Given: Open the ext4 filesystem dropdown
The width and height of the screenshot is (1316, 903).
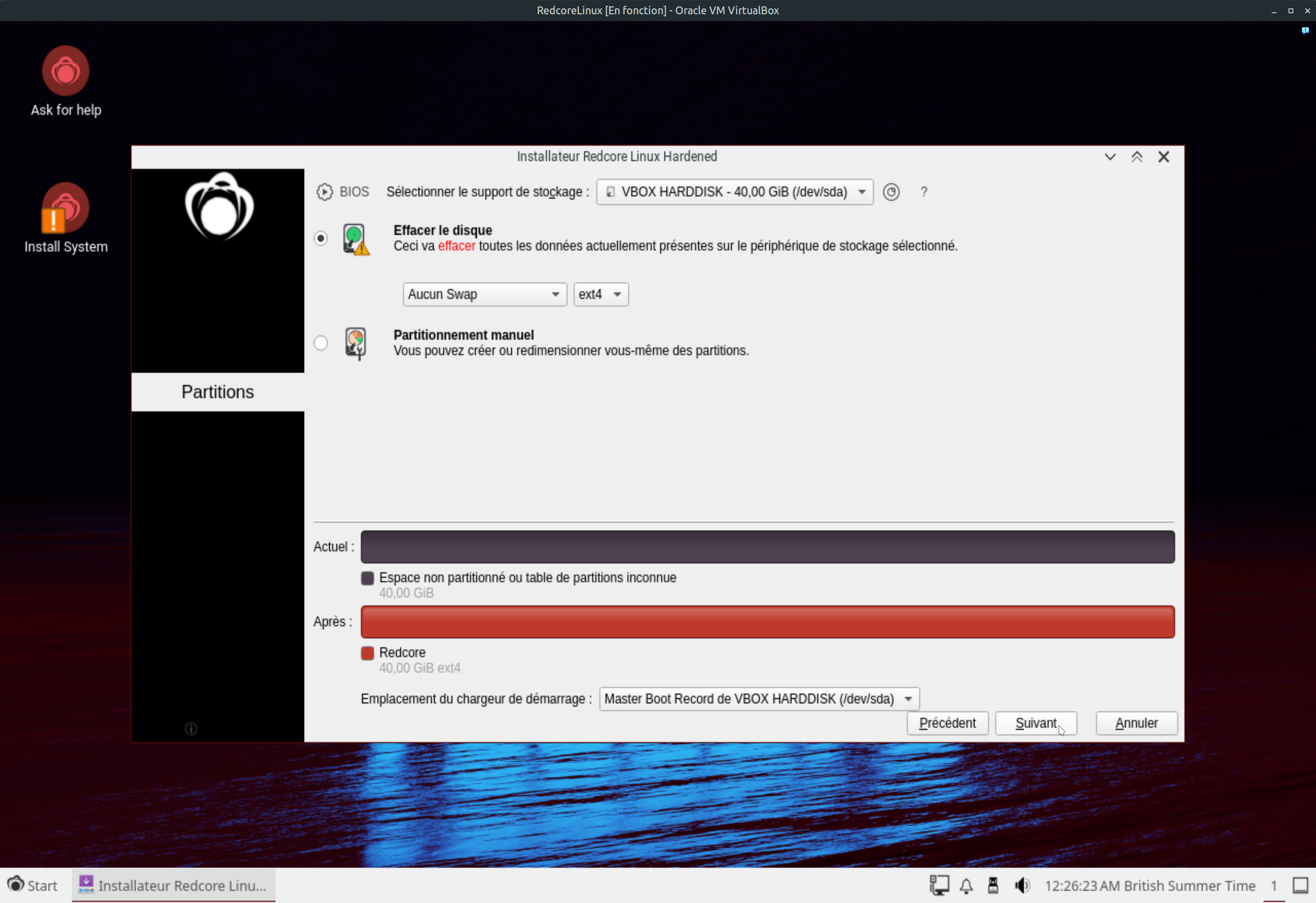Looking at the screenshot, I should [x=600, y=294].
